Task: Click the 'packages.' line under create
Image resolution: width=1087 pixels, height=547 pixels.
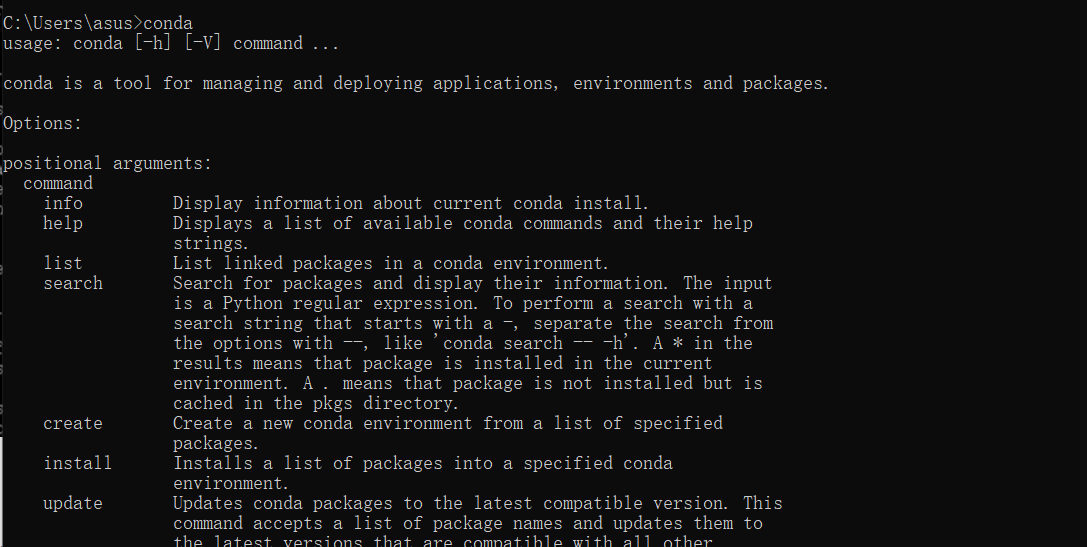Action: pos(216,444)
